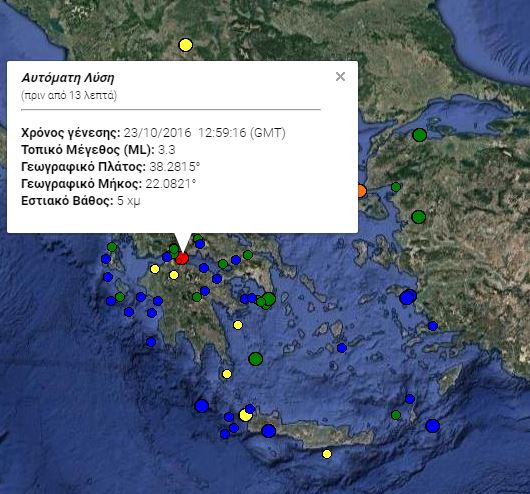Select the isolated blue marker southwest of Peloponnese
The image size is (530, 494).
tap(151, 342)
